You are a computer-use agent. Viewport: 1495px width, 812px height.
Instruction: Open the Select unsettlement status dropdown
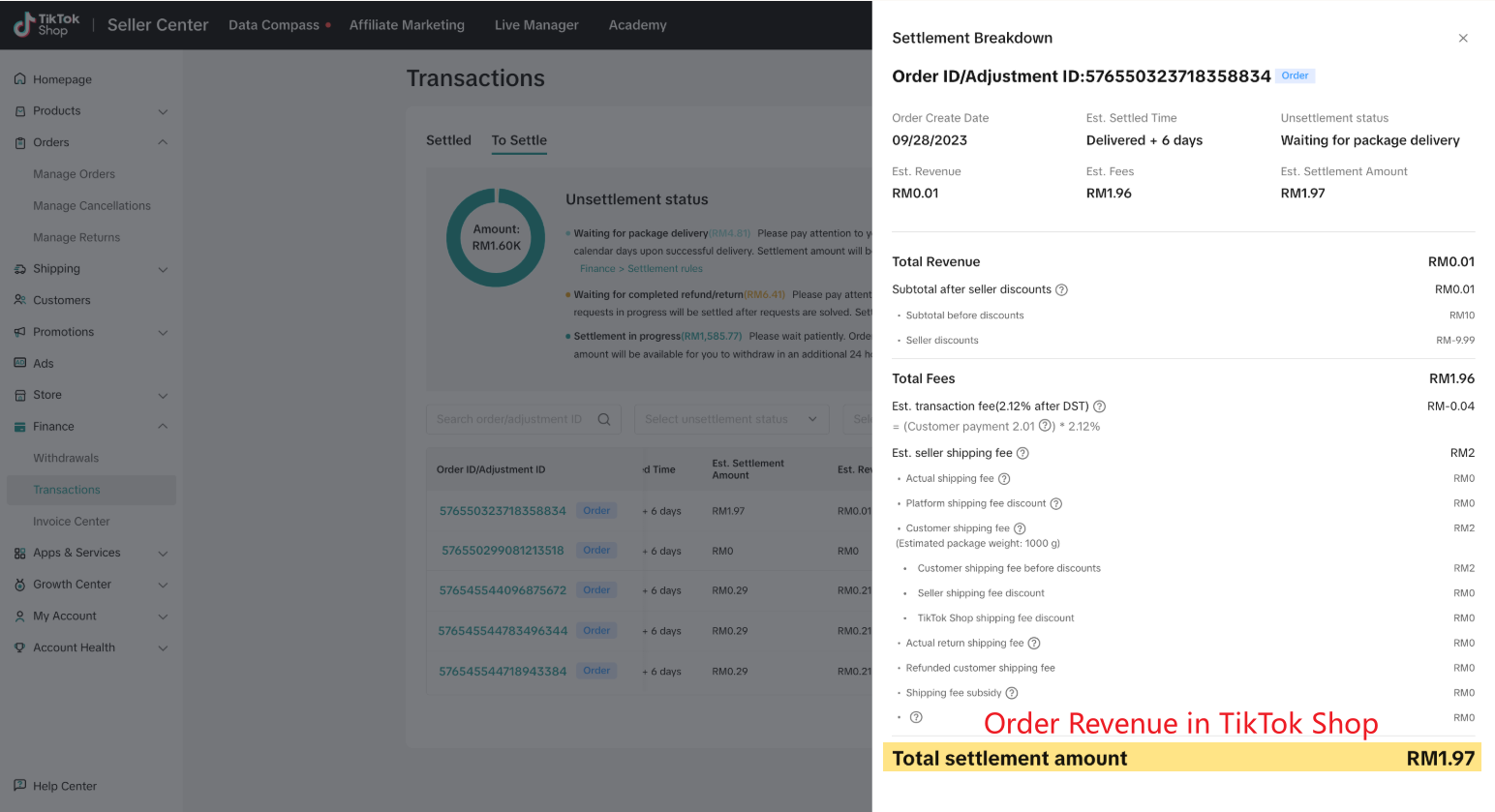coord(733,419)
